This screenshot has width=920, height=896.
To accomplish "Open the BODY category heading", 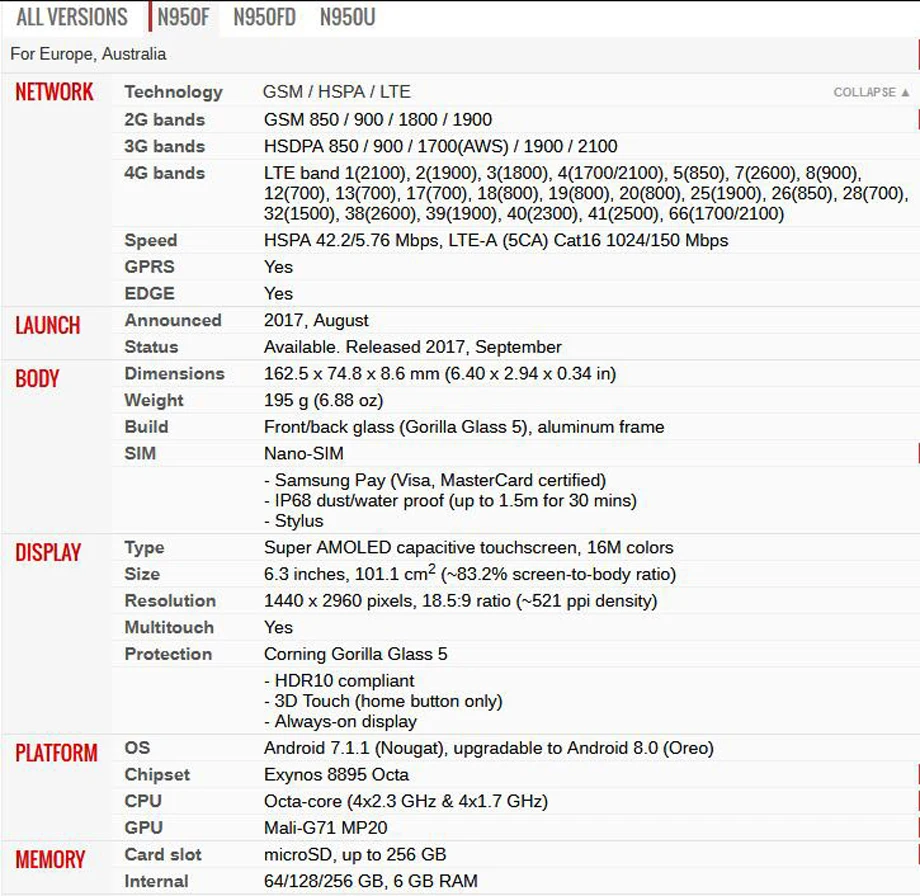I will pos(37,379).
